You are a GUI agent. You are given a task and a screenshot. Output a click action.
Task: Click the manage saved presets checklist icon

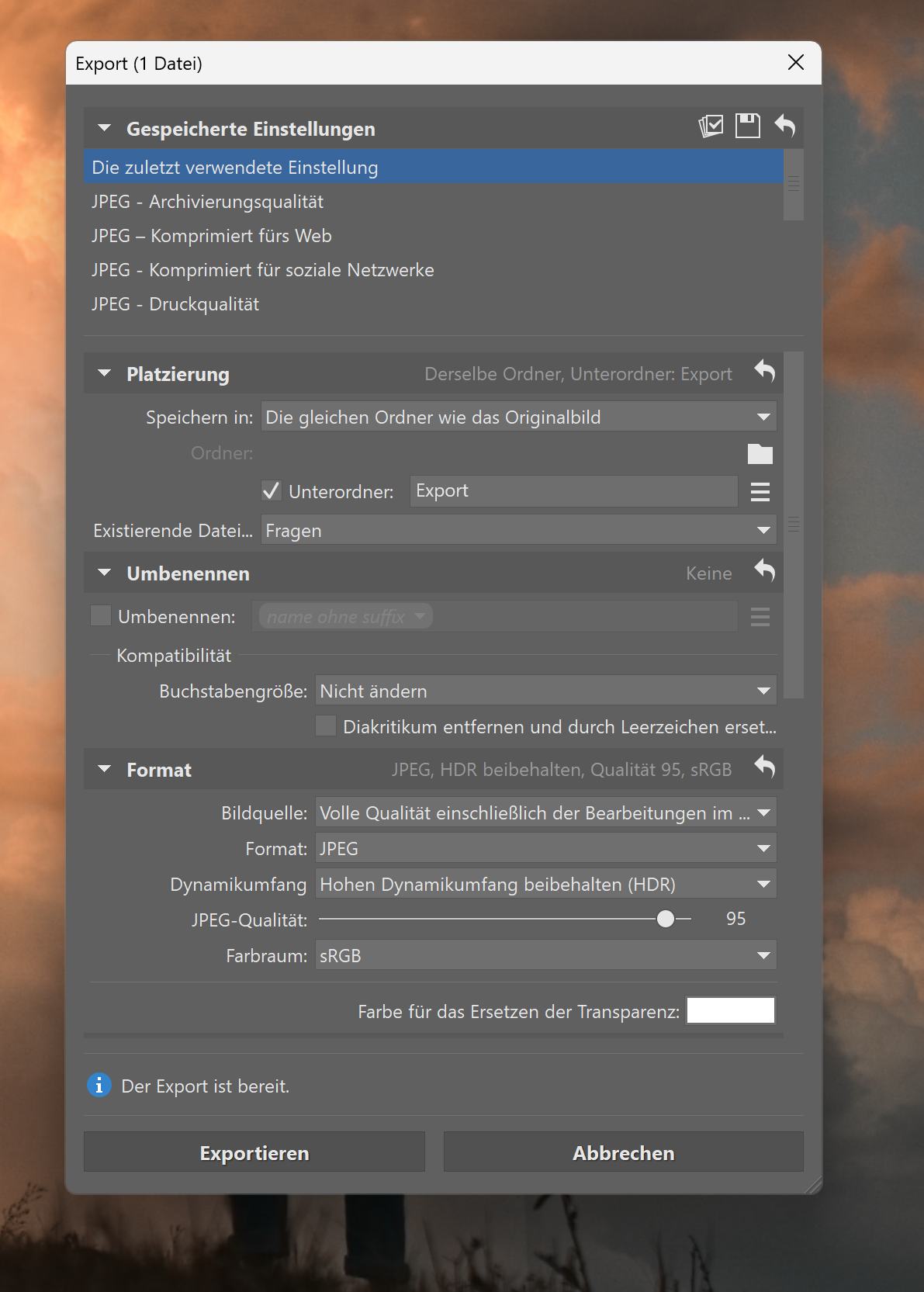pyautogui.click(x=711, y=126)
